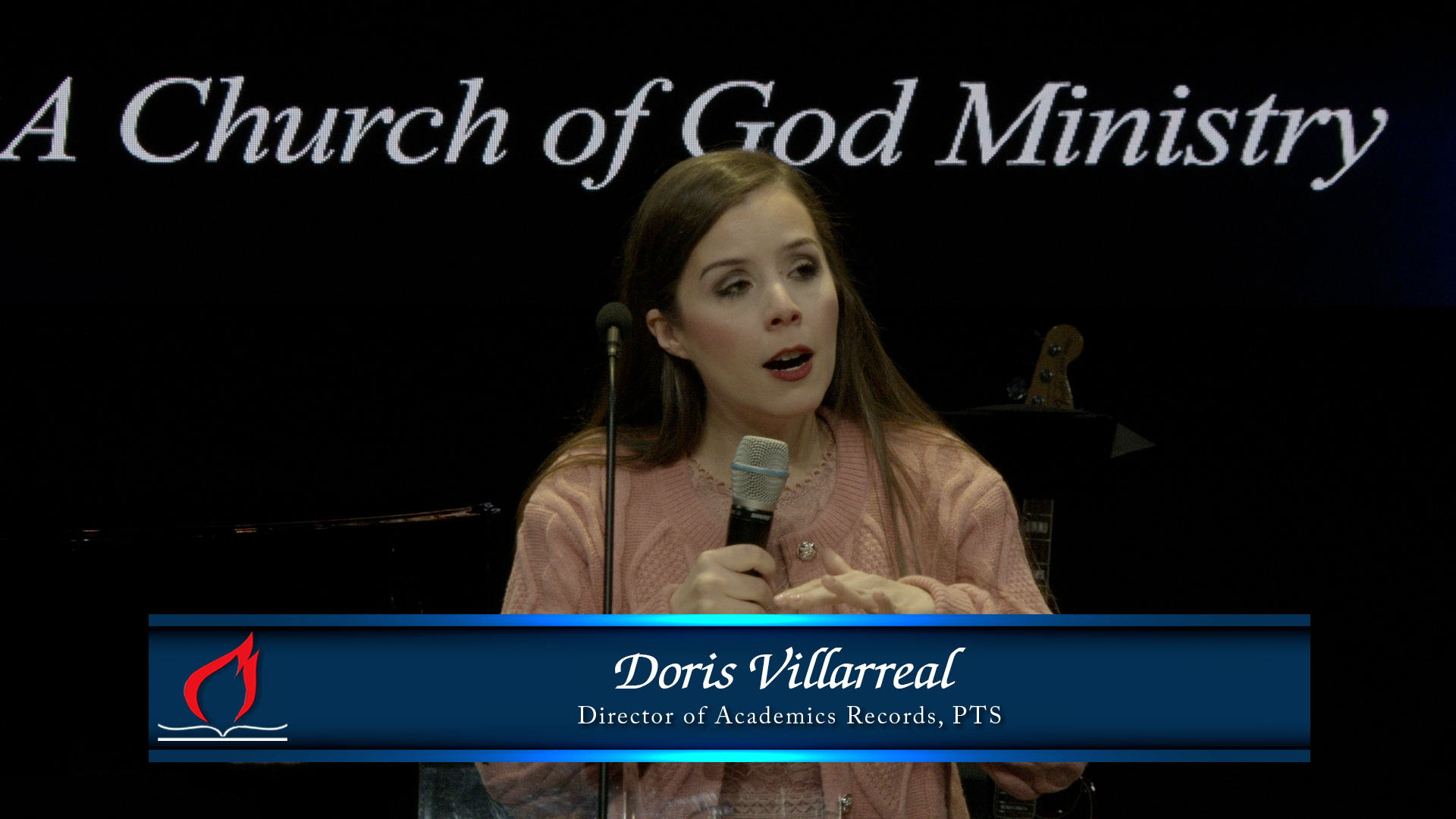Open the 'A Church of God Ministry' menu text
The width and height of the screenshot is (1456, 819).
pyautogui.click(x=728, y=121)
